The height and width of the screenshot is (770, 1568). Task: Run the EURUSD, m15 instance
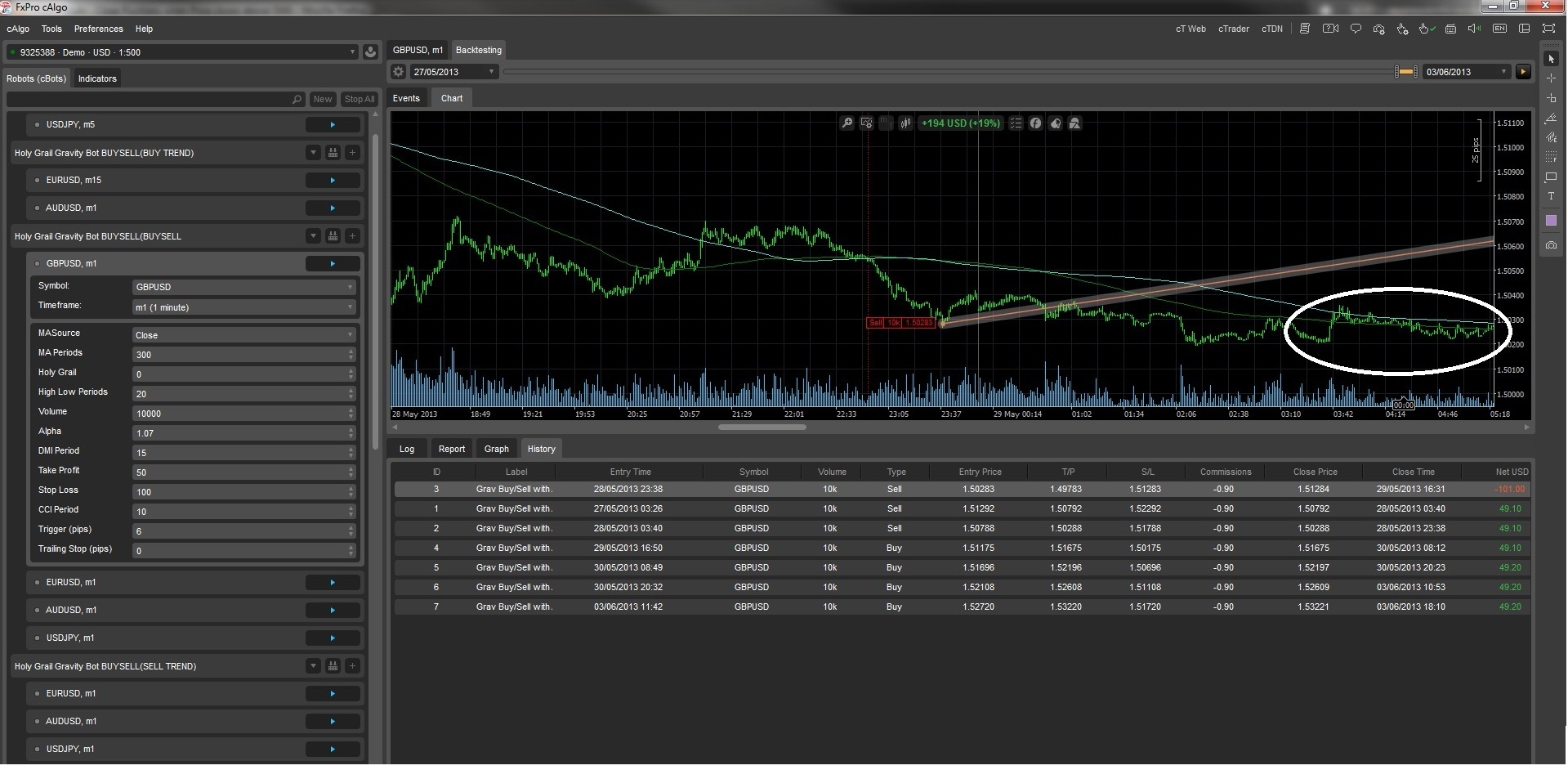point(333,180)
